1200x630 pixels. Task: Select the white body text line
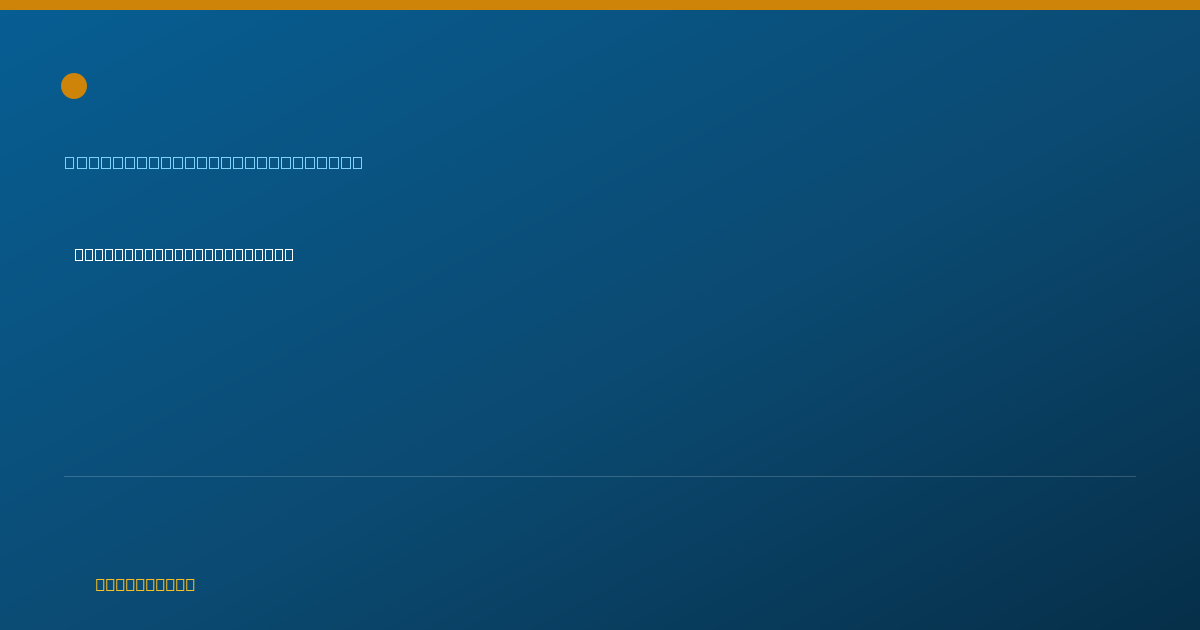point(184,254)
